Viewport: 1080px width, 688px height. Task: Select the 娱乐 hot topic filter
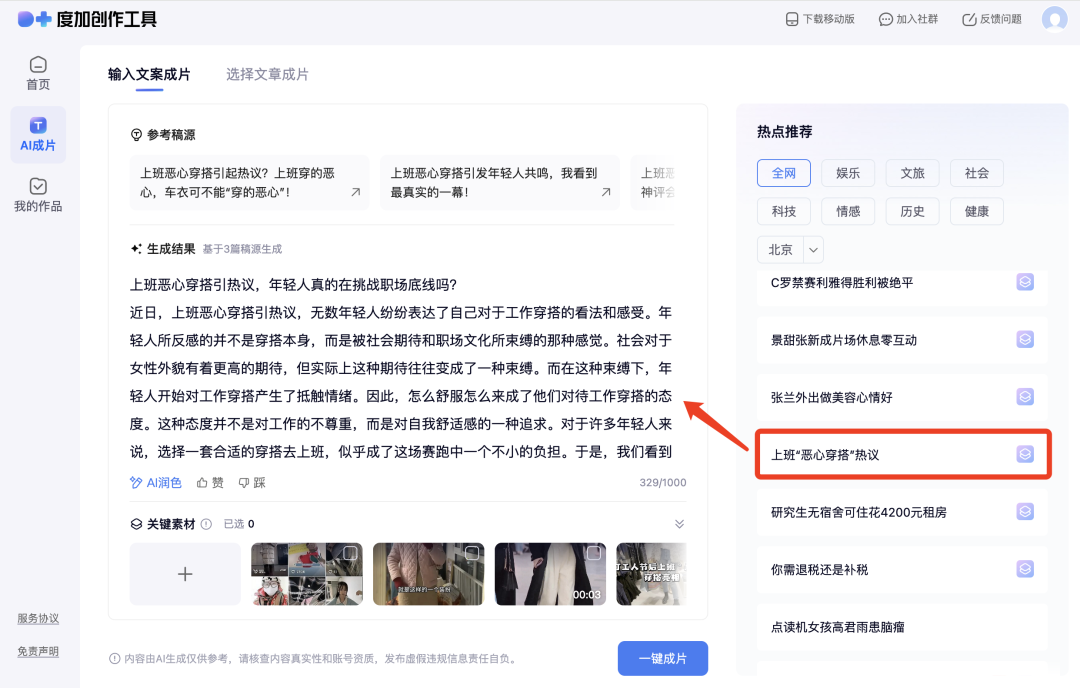[x=847, y=172]
